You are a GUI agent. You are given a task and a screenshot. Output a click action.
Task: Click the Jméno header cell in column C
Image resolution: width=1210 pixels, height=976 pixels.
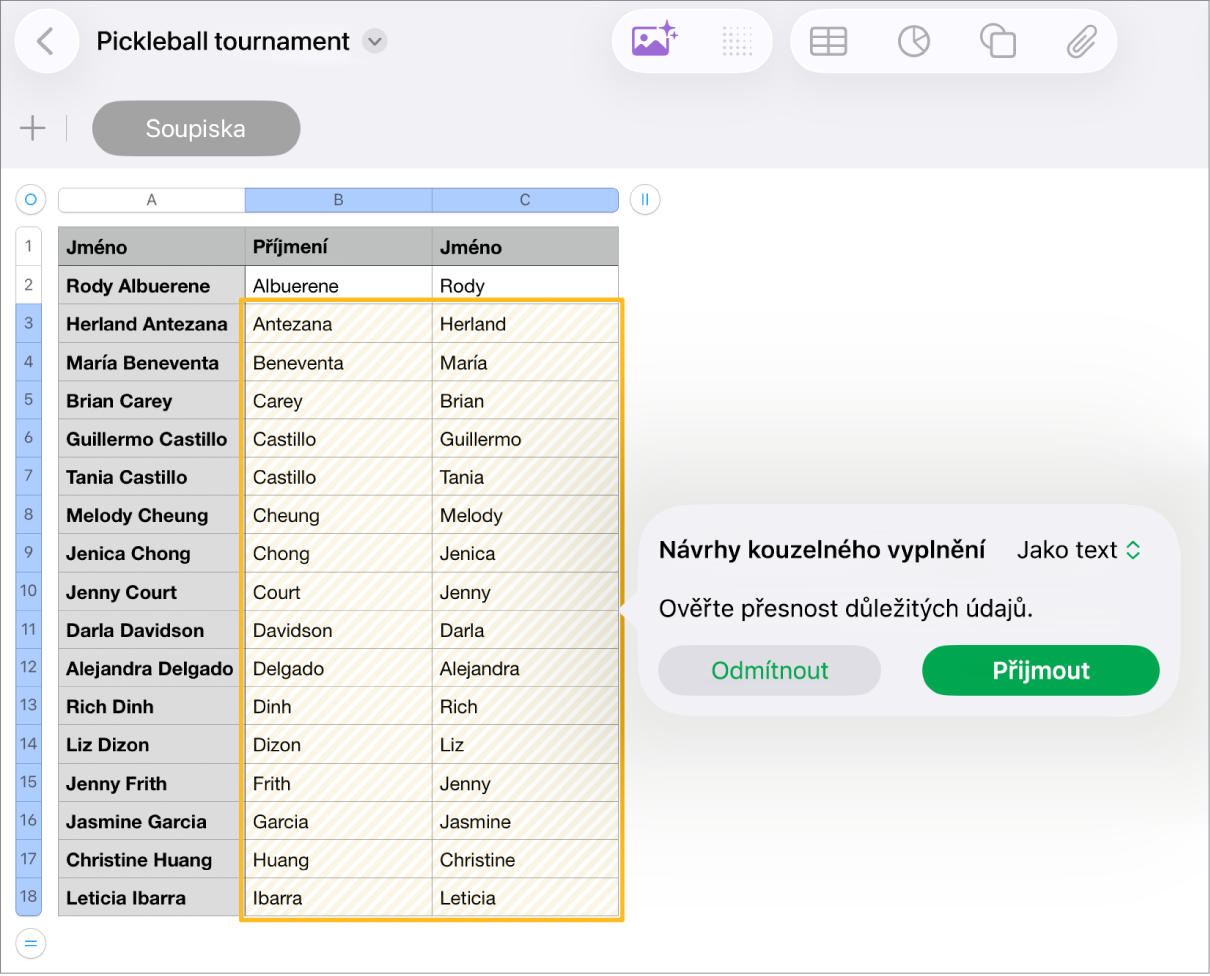click(x=525, y=247)
